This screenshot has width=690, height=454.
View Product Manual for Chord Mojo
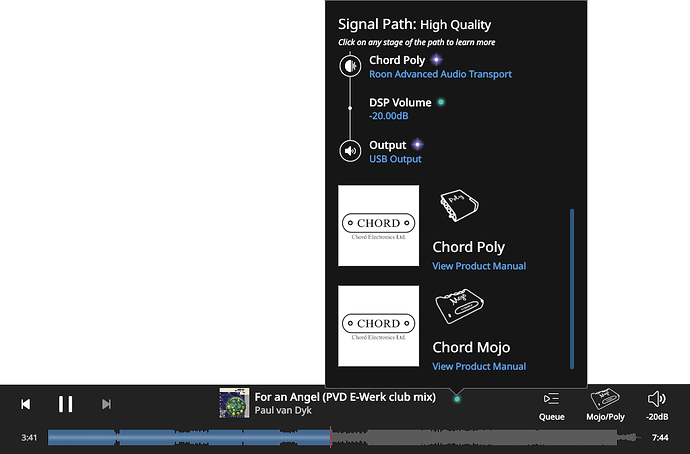point(479,366)
